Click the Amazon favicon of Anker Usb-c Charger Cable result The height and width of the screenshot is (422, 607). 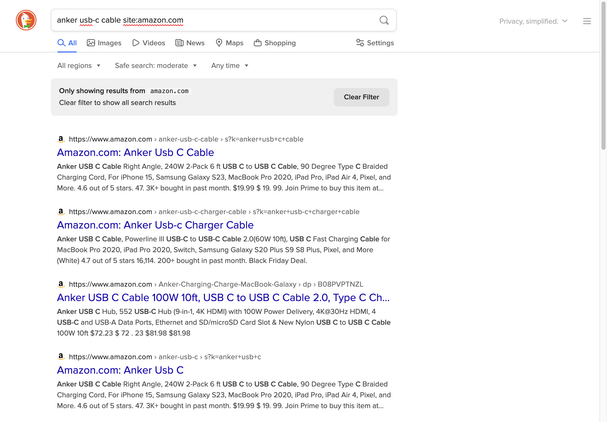click(61, 211)
